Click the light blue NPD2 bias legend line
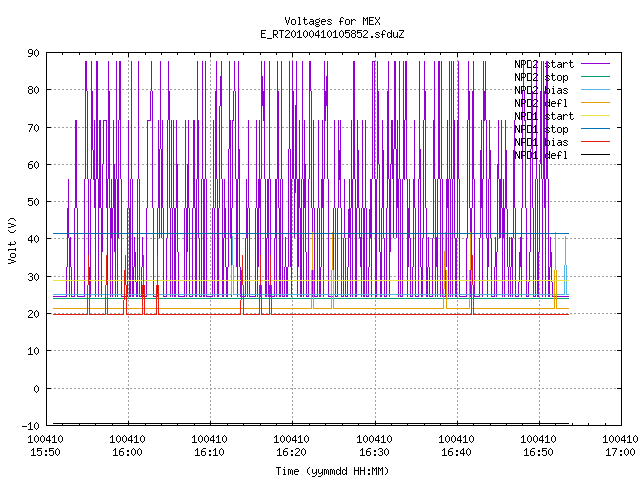640x480 pixels. tap(595, 89)
